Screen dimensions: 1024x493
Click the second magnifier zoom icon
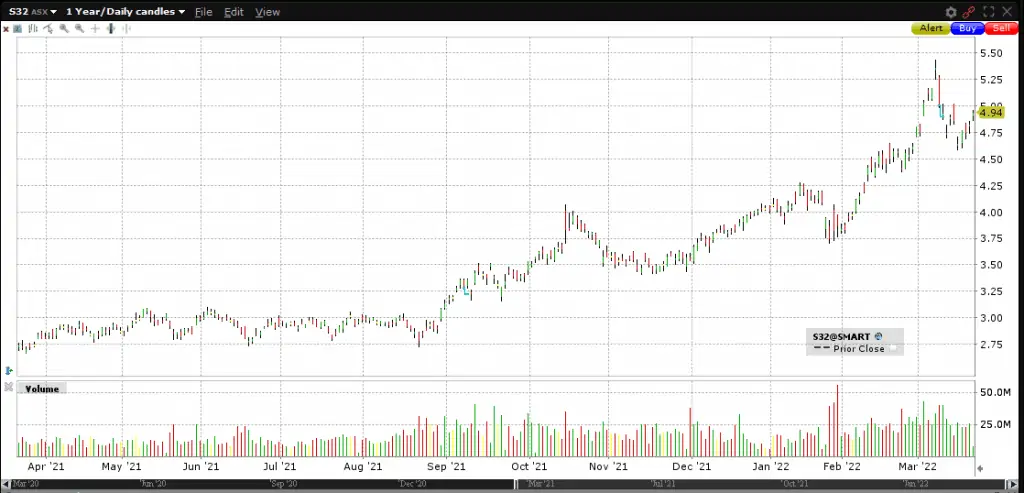[x=79, y=29]
